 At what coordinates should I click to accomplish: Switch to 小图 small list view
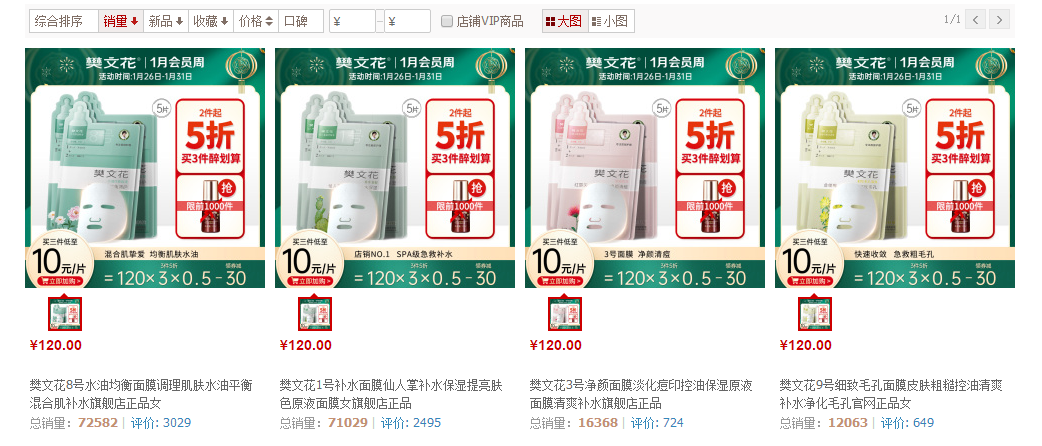coord(611,21)
